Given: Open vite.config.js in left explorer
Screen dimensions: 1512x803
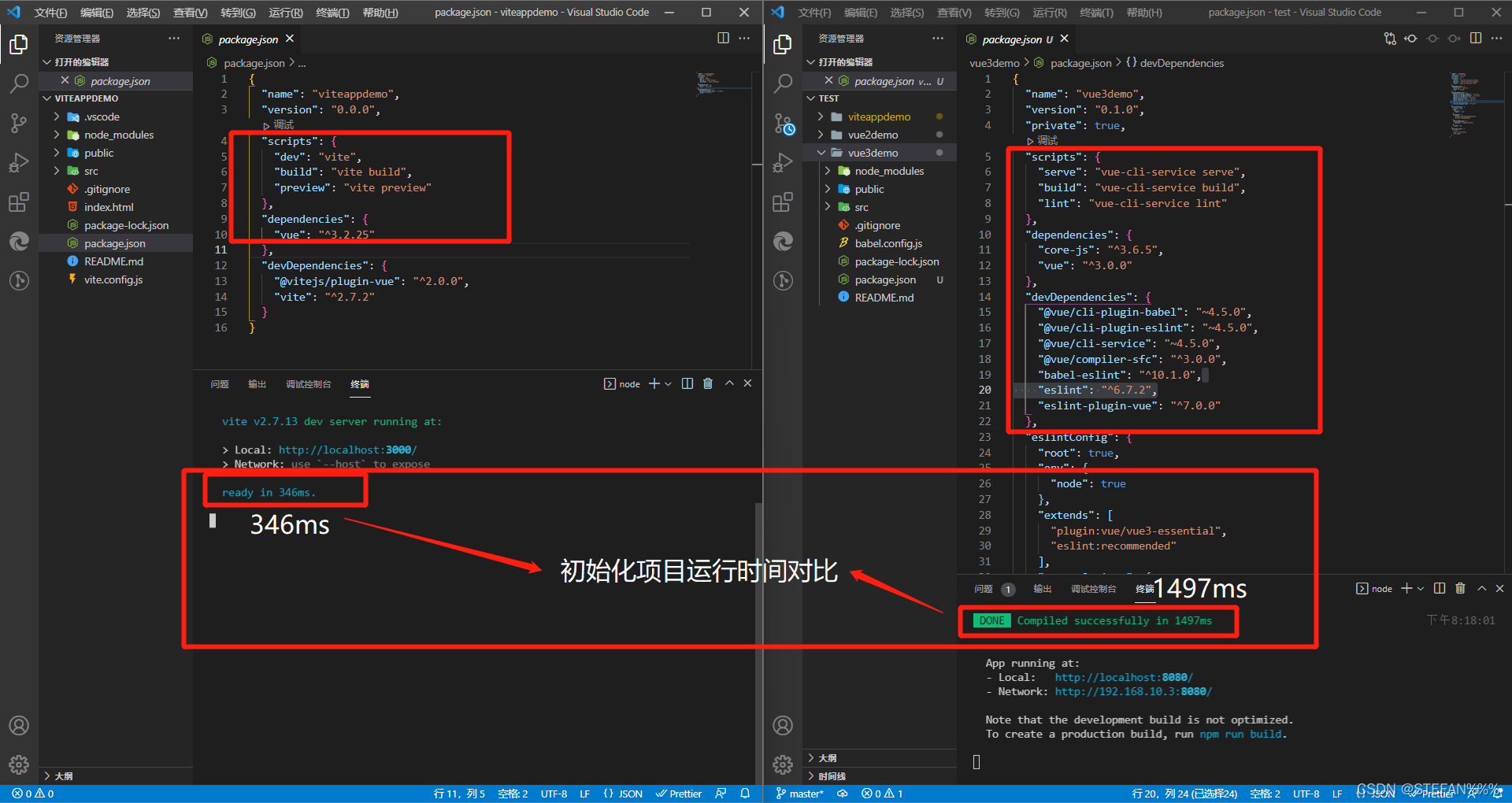Looking at the screenshot, I should coord(113,279).
